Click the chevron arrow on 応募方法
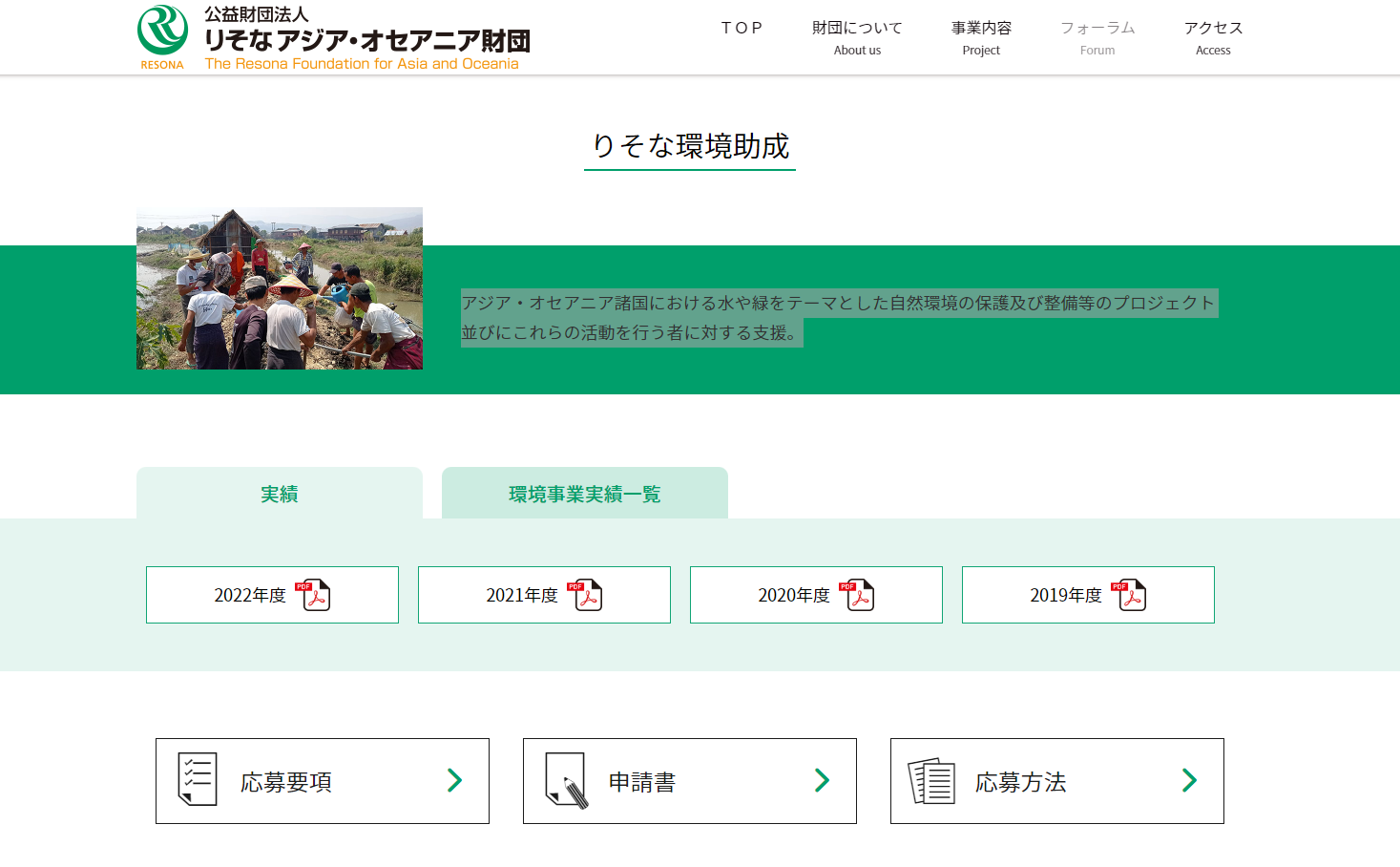Image resolution: width=1400 pixels, height=867 pixels. tap(1189, 781)
